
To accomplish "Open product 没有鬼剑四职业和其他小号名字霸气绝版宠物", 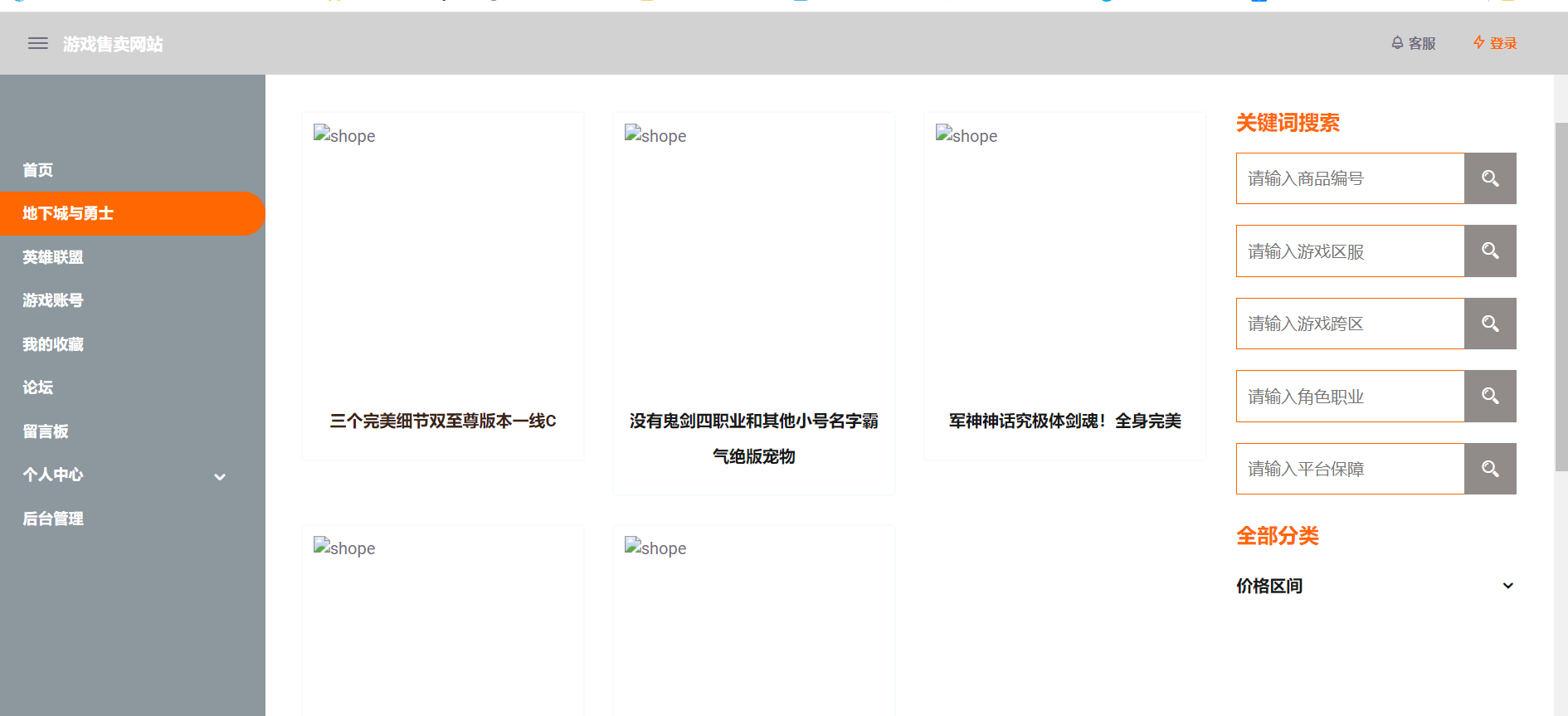I will [754, 439].
